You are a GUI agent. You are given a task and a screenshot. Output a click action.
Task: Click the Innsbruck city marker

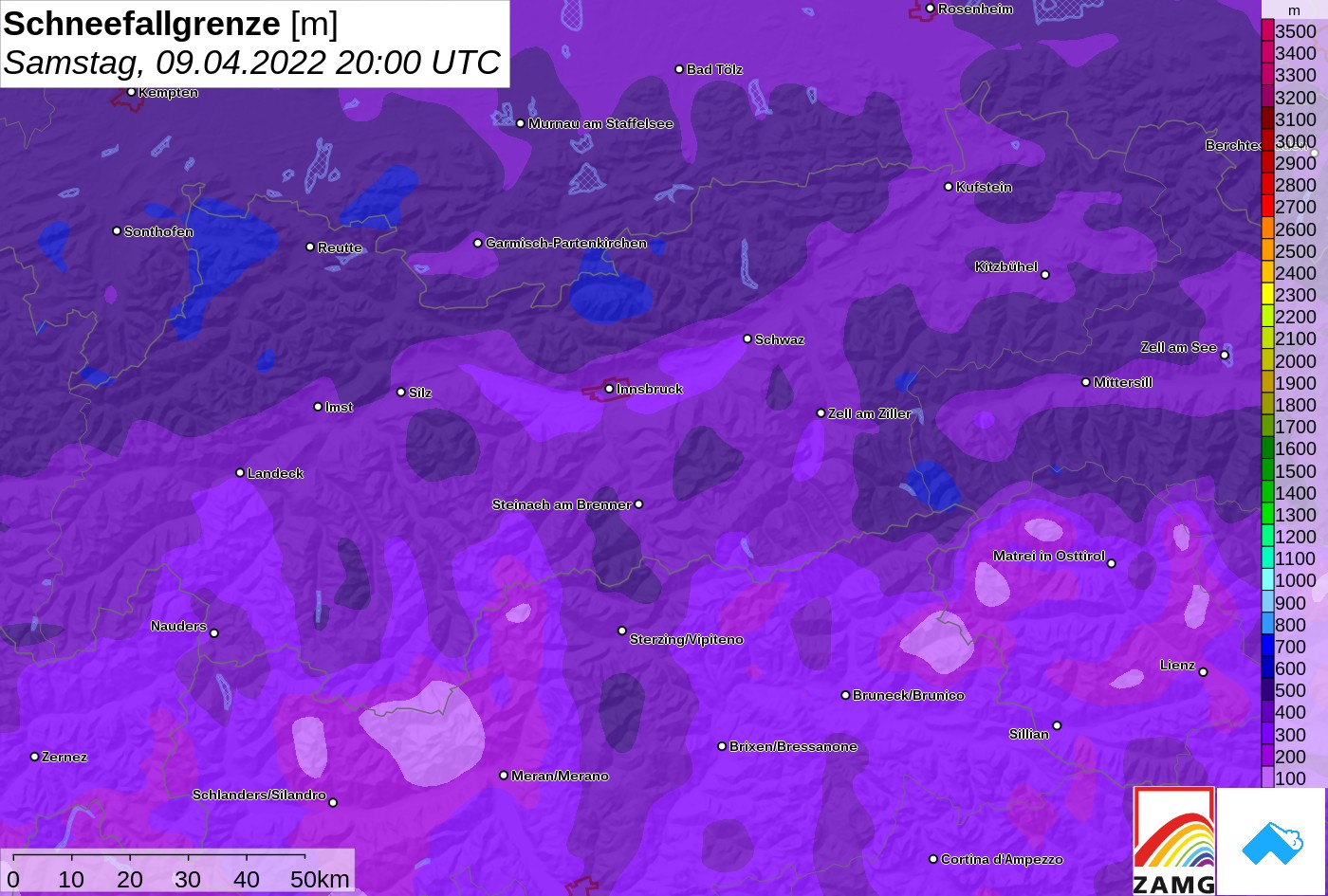[x=609, y=389]
